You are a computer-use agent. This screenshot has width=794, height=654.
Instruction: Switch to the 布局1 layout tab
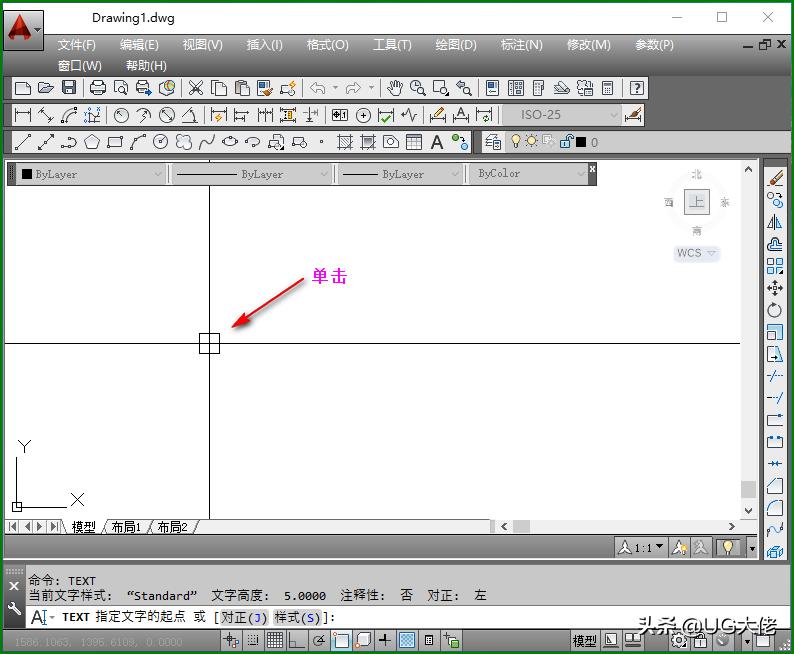click(x=126, y=527)
